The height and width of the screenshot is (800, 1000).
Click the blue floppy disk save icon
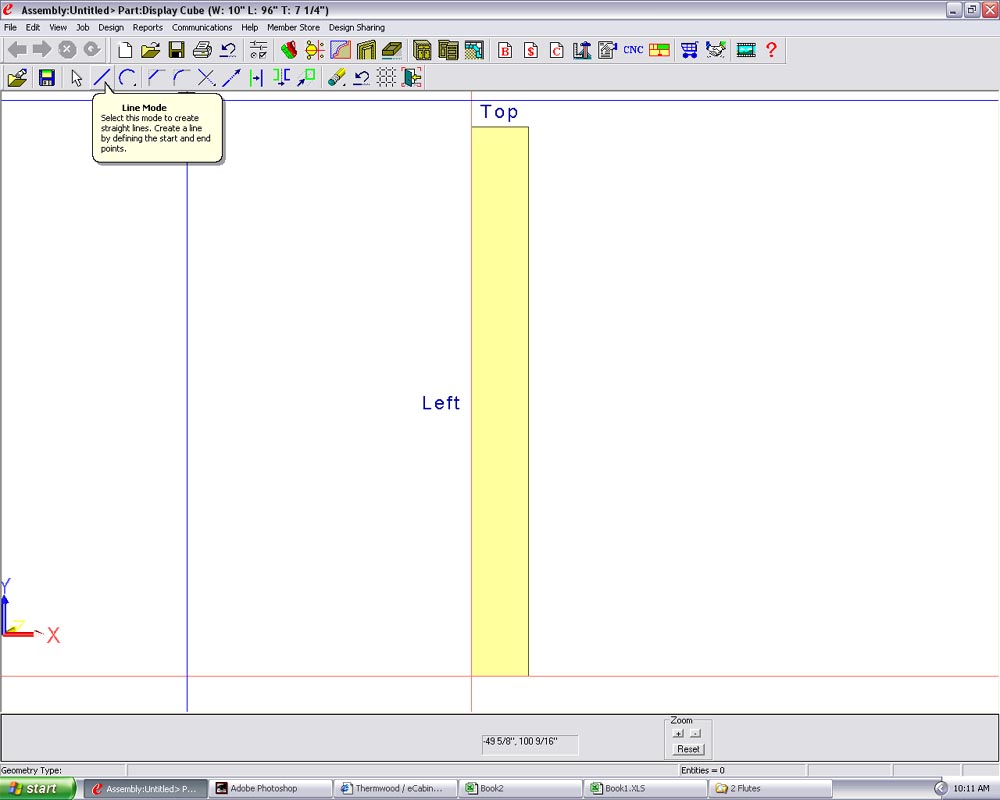coord(47,78)
